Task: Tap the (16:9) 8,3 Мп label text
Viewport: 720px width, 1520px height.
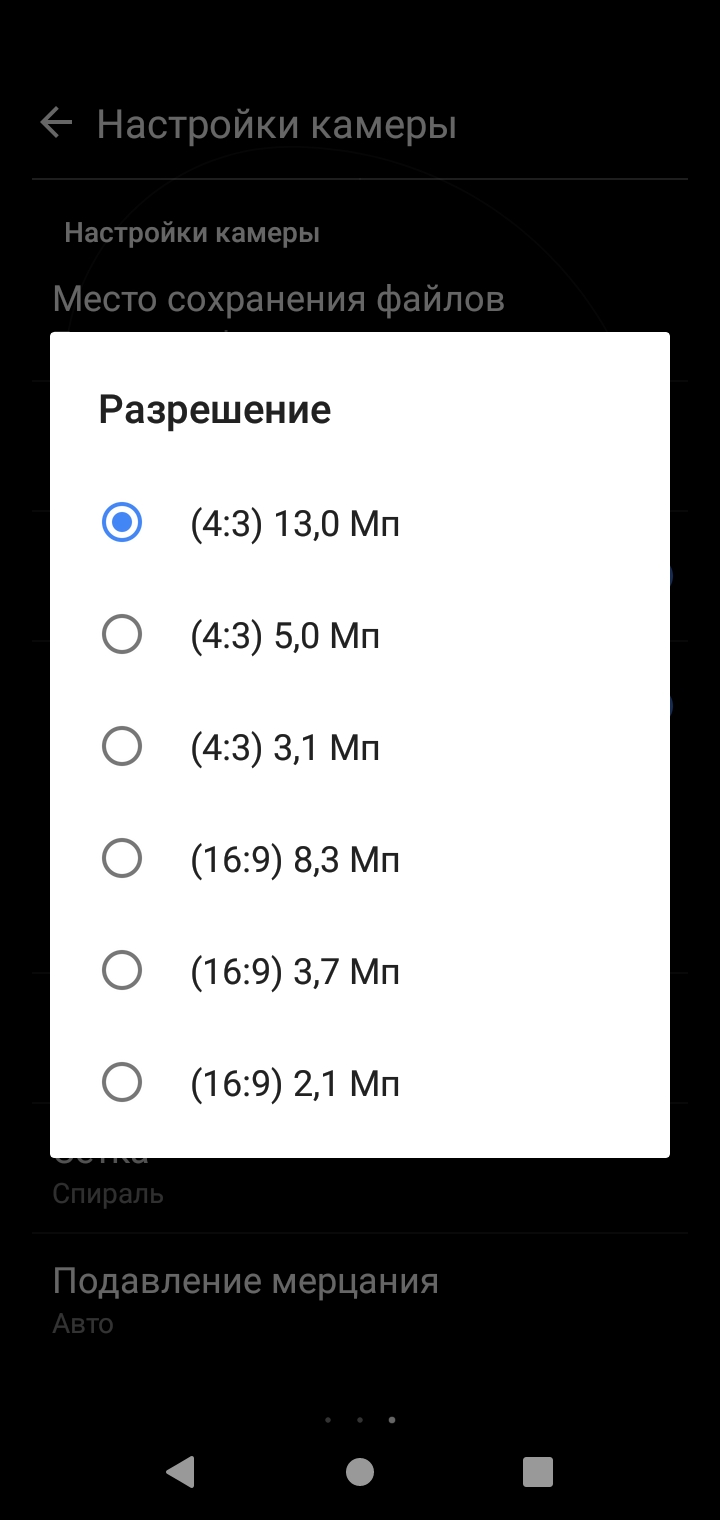Action: 295,859
